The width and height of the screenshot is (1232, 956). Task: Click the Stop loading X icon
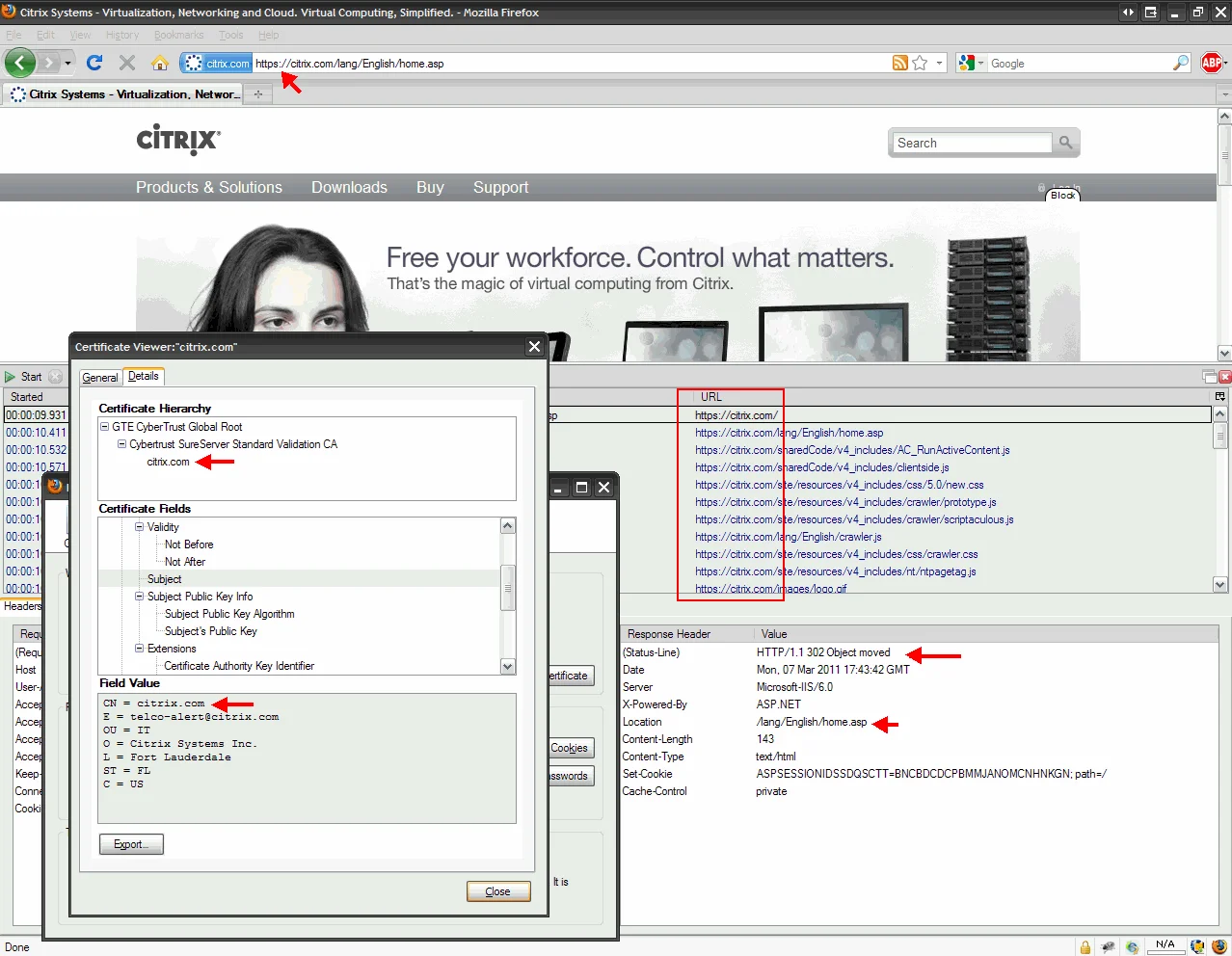[x=126, y=64]
